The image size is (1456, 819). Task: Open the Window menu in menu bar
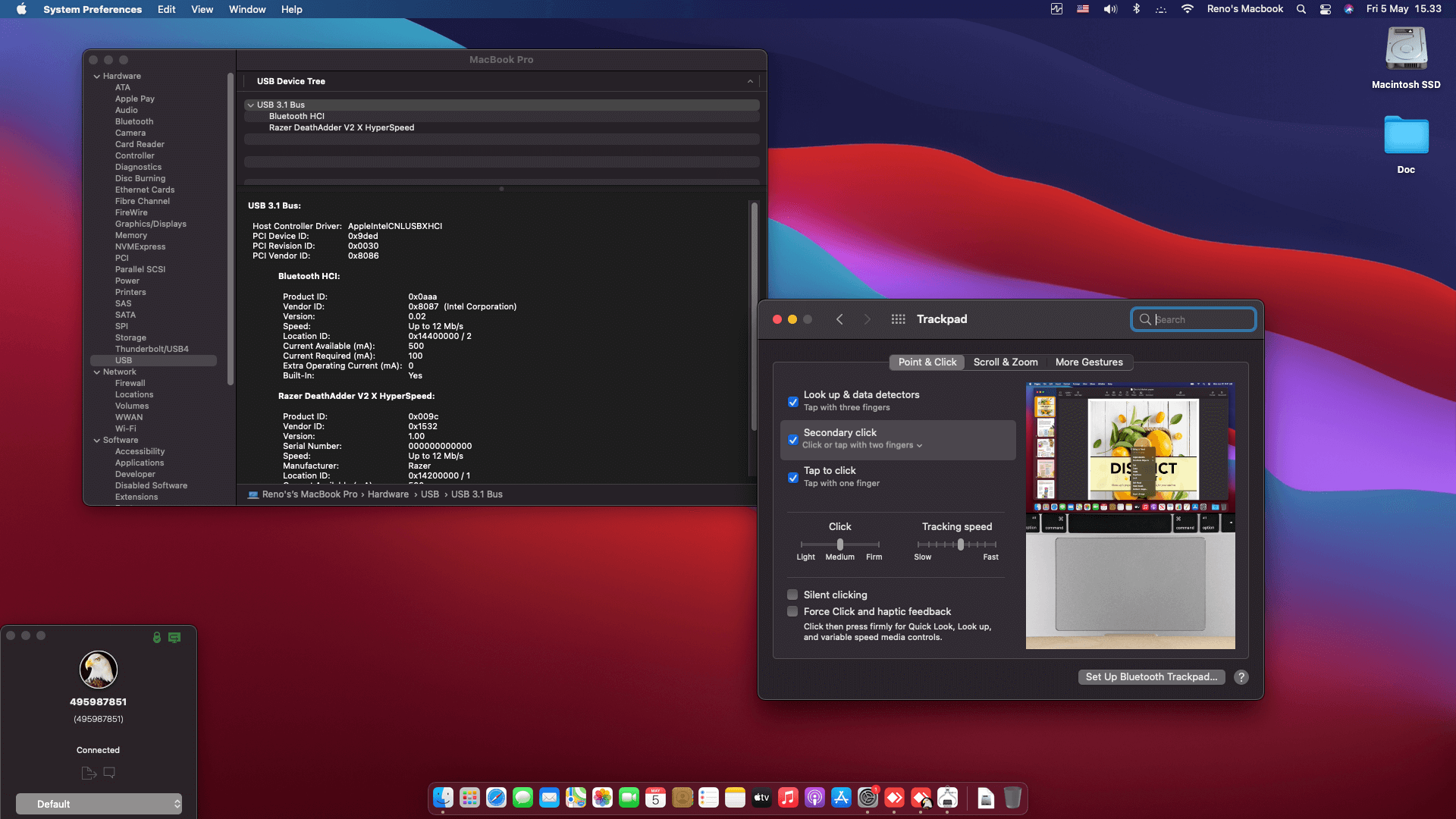click(247, 9)
